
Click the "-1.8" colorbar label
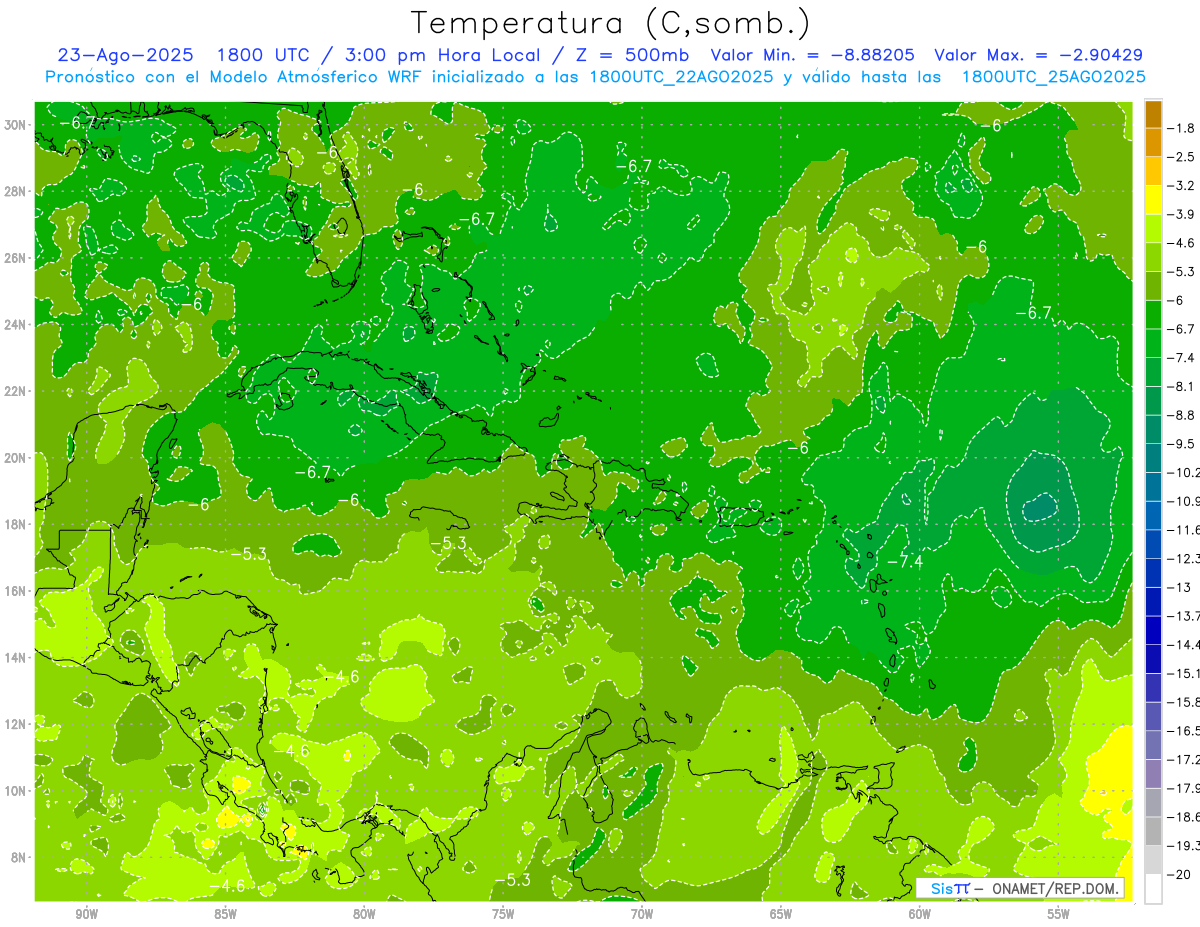point(1181,128)
